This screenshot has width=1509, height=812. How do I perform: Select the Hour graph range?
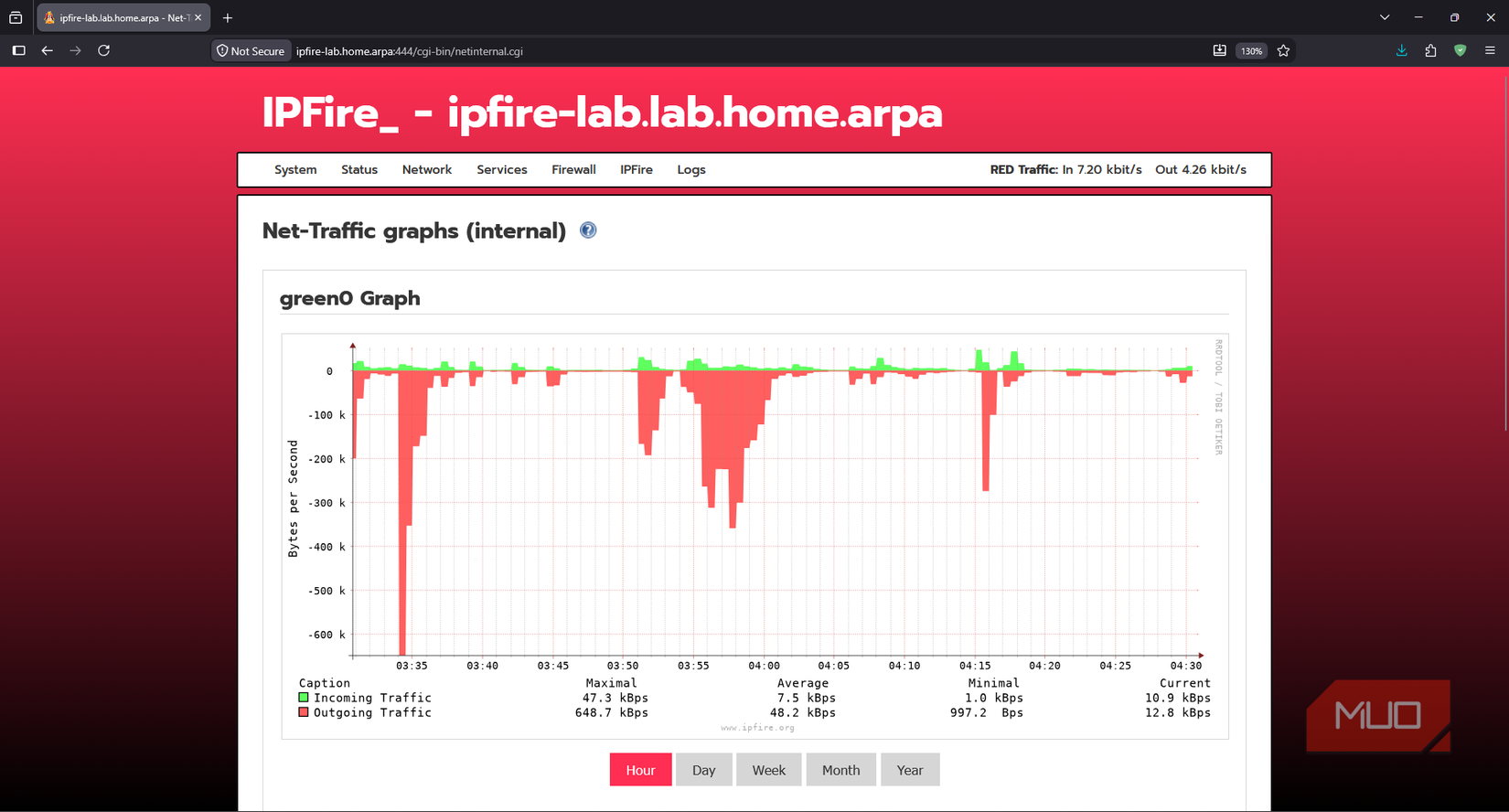[x=640, y=770]
